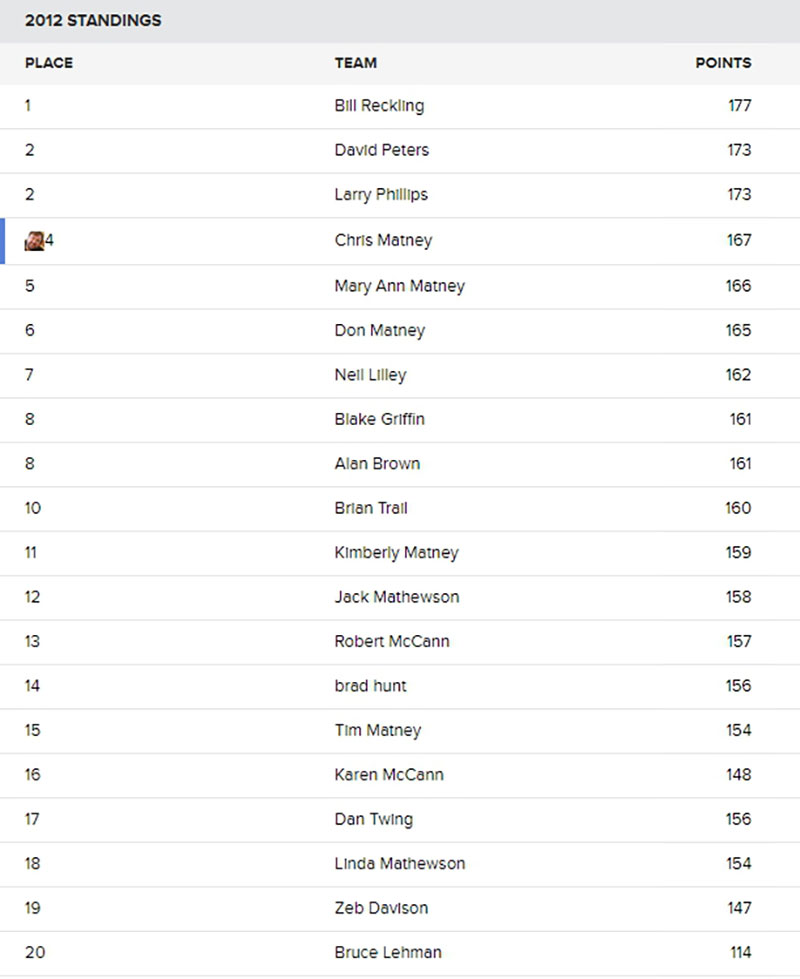This screenshot has width=800, height=979.
Task: Select Bruce Lehman team entry
Action: coord(388,952)
